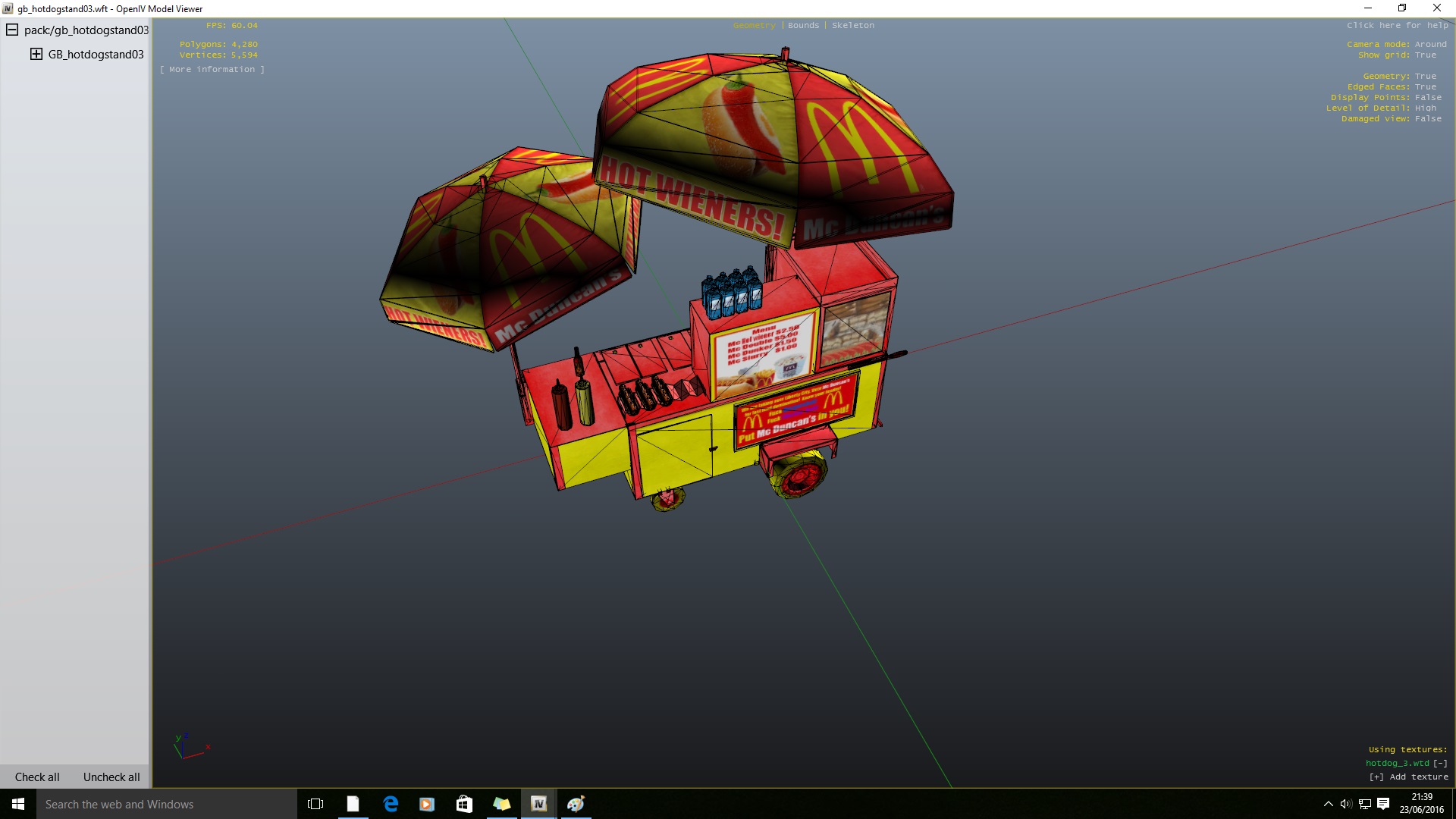Viewport: 1456px width, 819px height.
Task: Open Paint taskbar icon
Action: (576, 804)
